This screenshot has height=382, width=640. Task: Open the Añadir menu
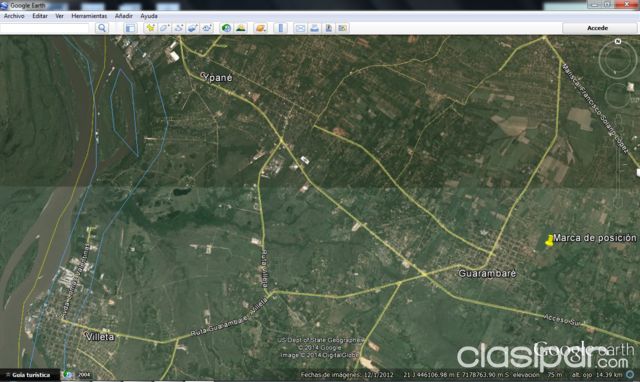(x=124, y=16)
